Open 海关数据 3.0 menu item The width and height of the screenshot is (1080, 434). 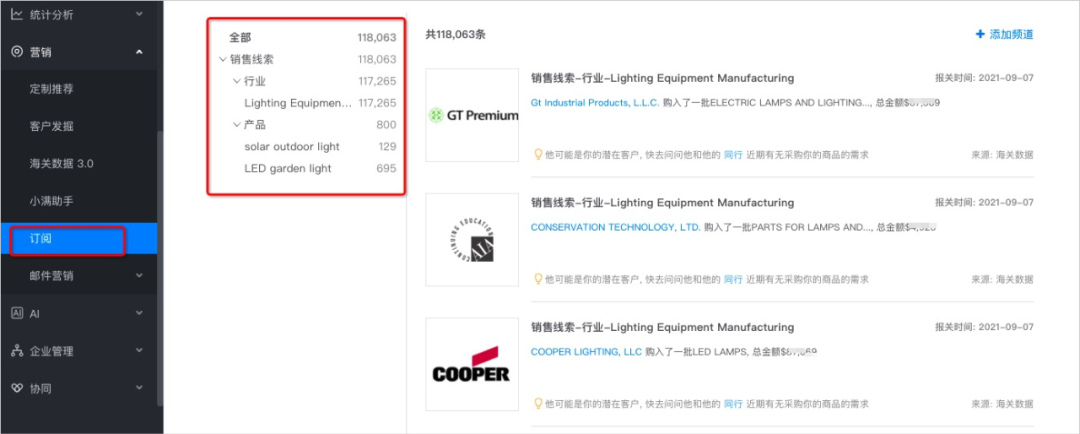tap(61, 163)
